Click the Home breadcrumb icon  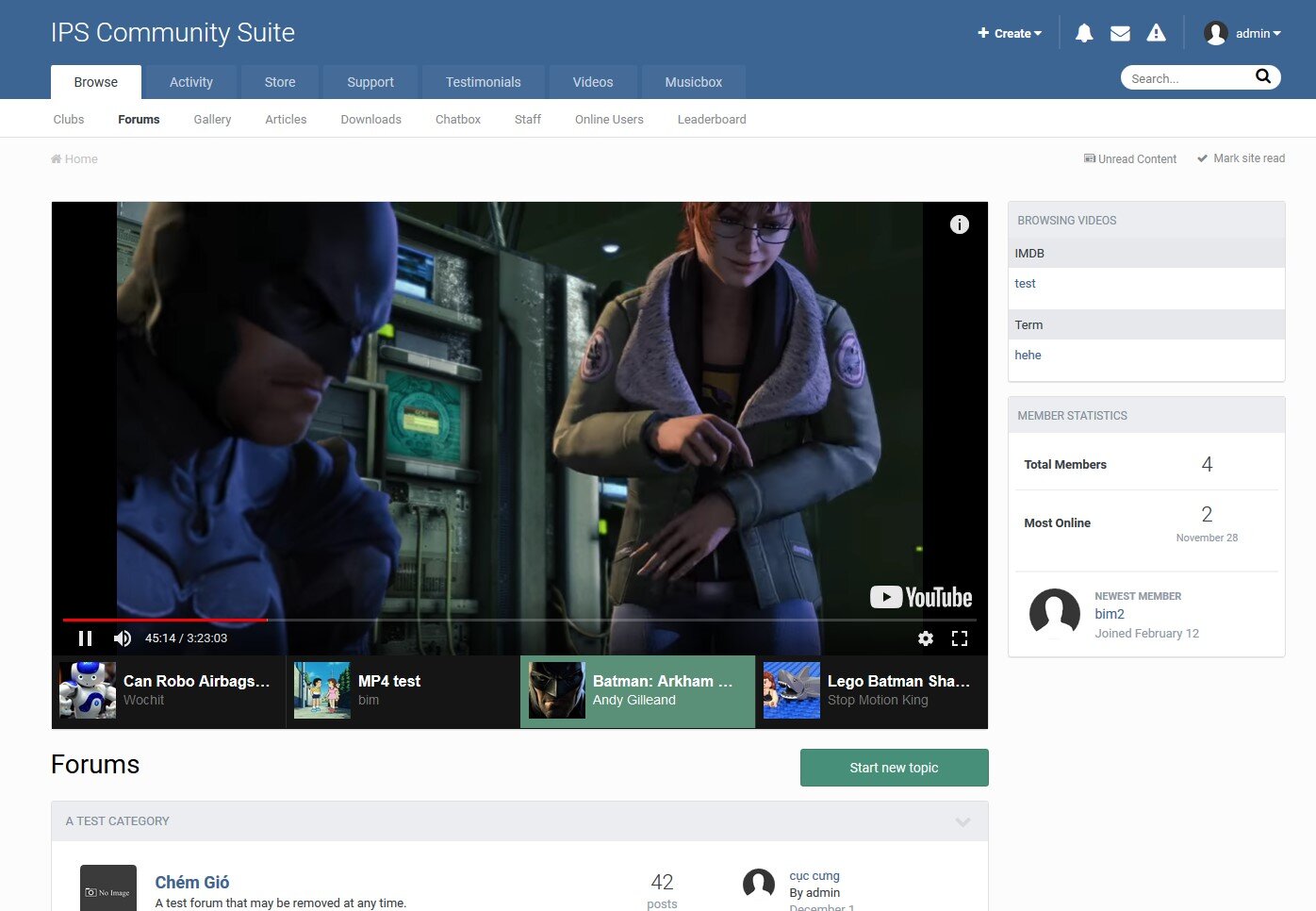tap(57, 158)
